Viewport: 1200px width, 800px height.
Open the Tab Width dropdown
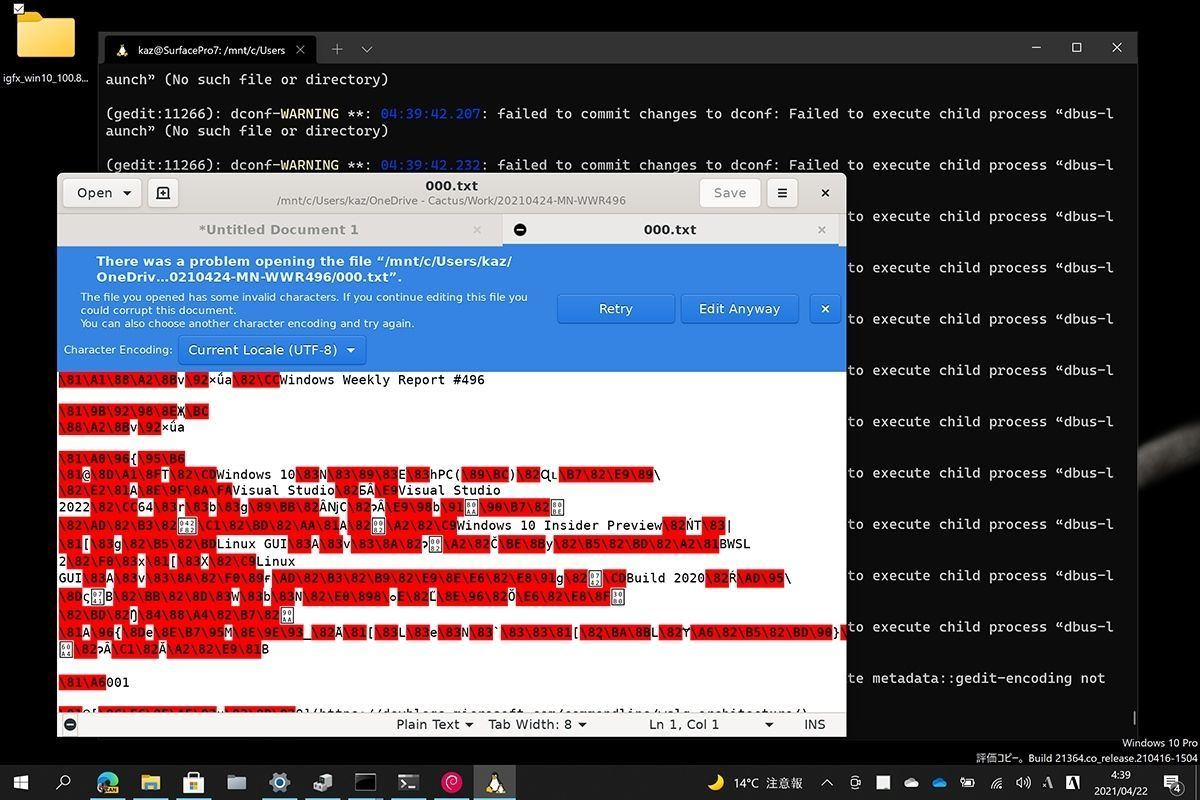537,724
